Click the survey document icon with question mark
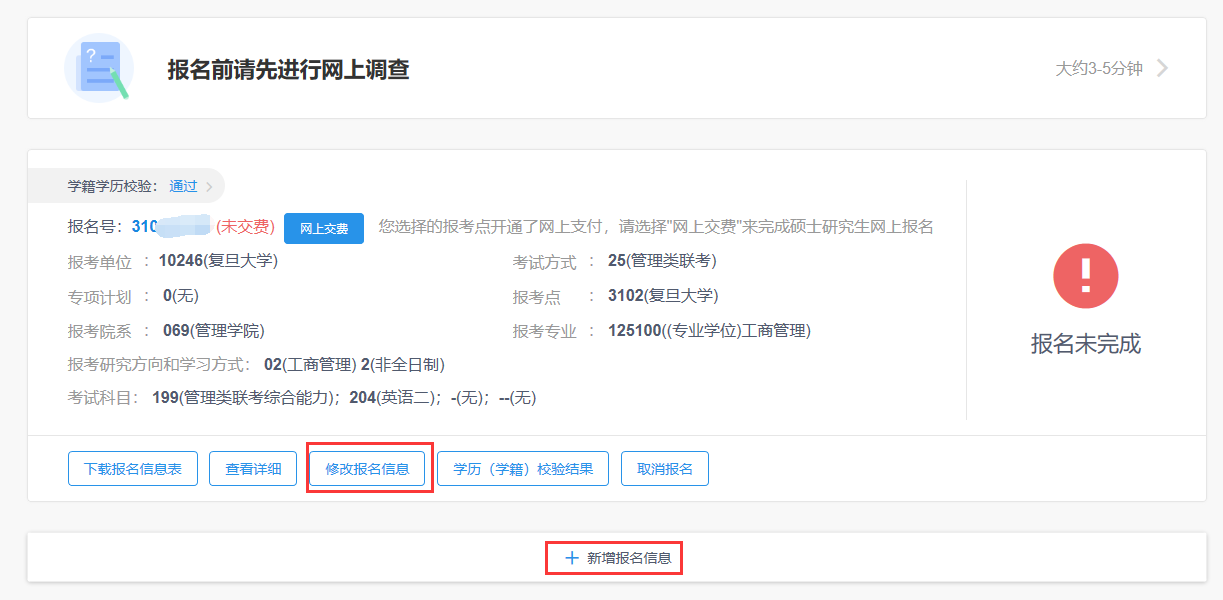1223x600 pixels. click(98, 68)
